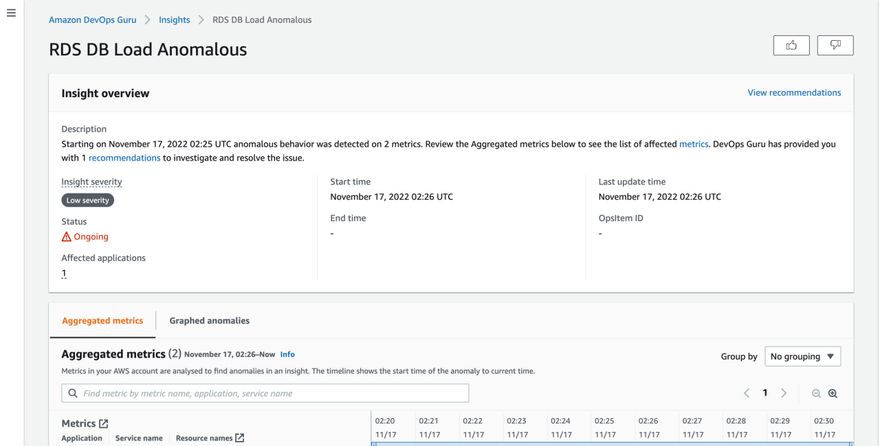Click the 02:25 timeline column header
Viewport: 880px width, 446px height.
coord(604,427)
